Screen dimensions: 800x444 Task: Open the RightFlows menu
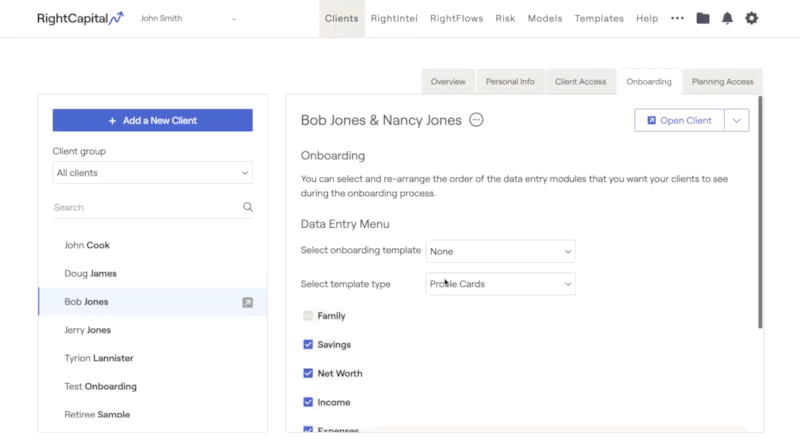pyautogui.click(x=456, y=18)
